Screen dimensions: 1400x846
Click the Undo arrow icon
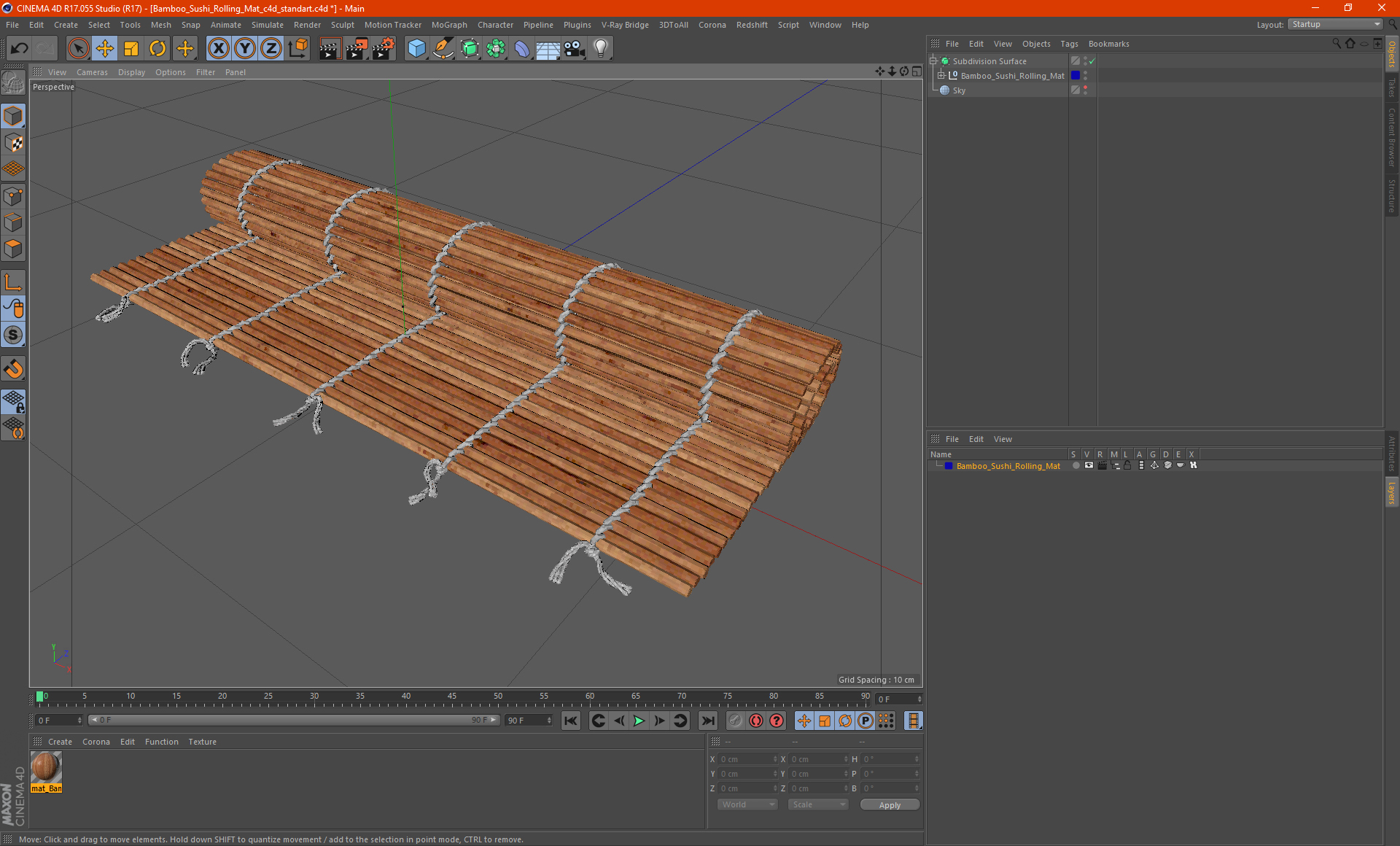coord(20,48)
